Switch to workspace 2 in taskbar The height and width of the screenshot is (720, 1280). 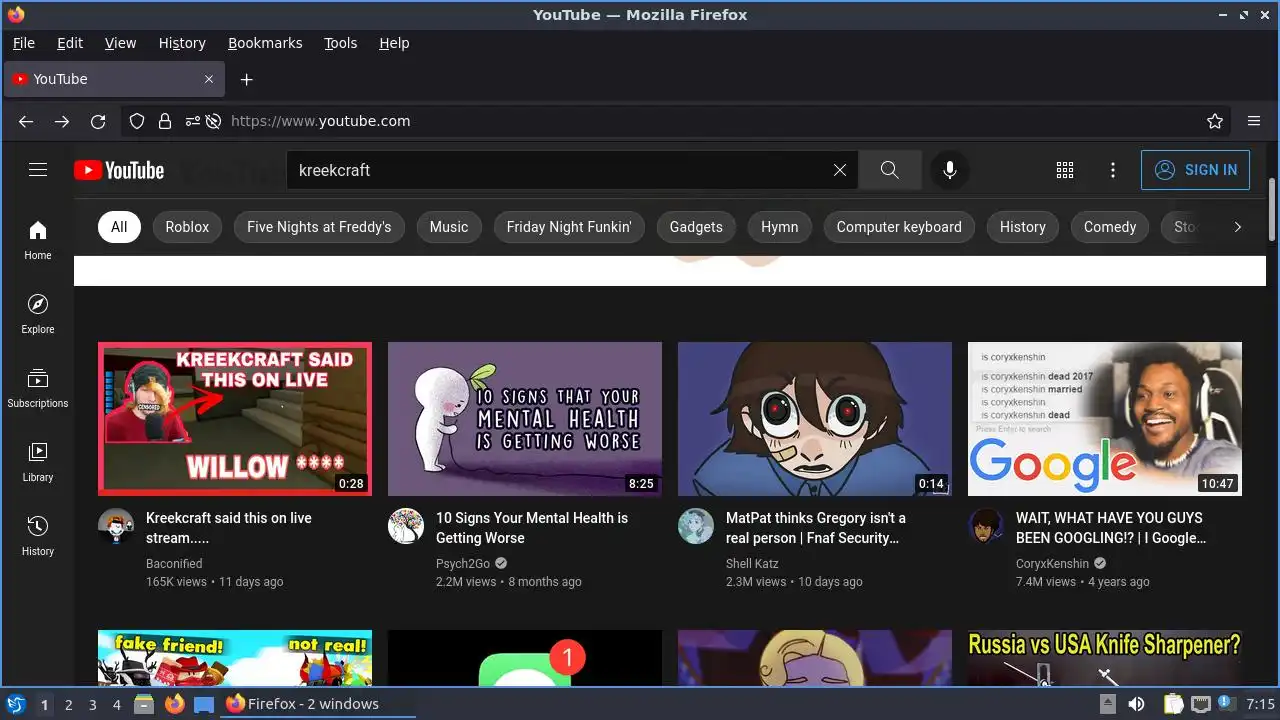[x=68, y=704]
